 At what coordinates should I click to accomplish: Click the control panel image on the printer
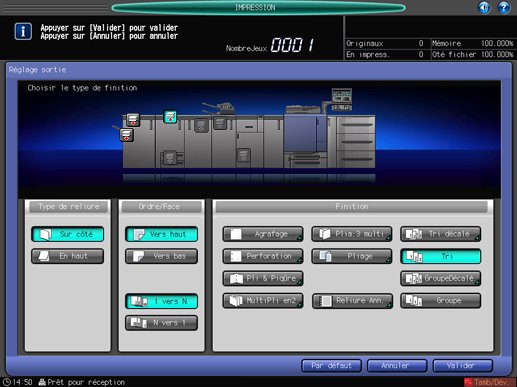click(342, 99)
